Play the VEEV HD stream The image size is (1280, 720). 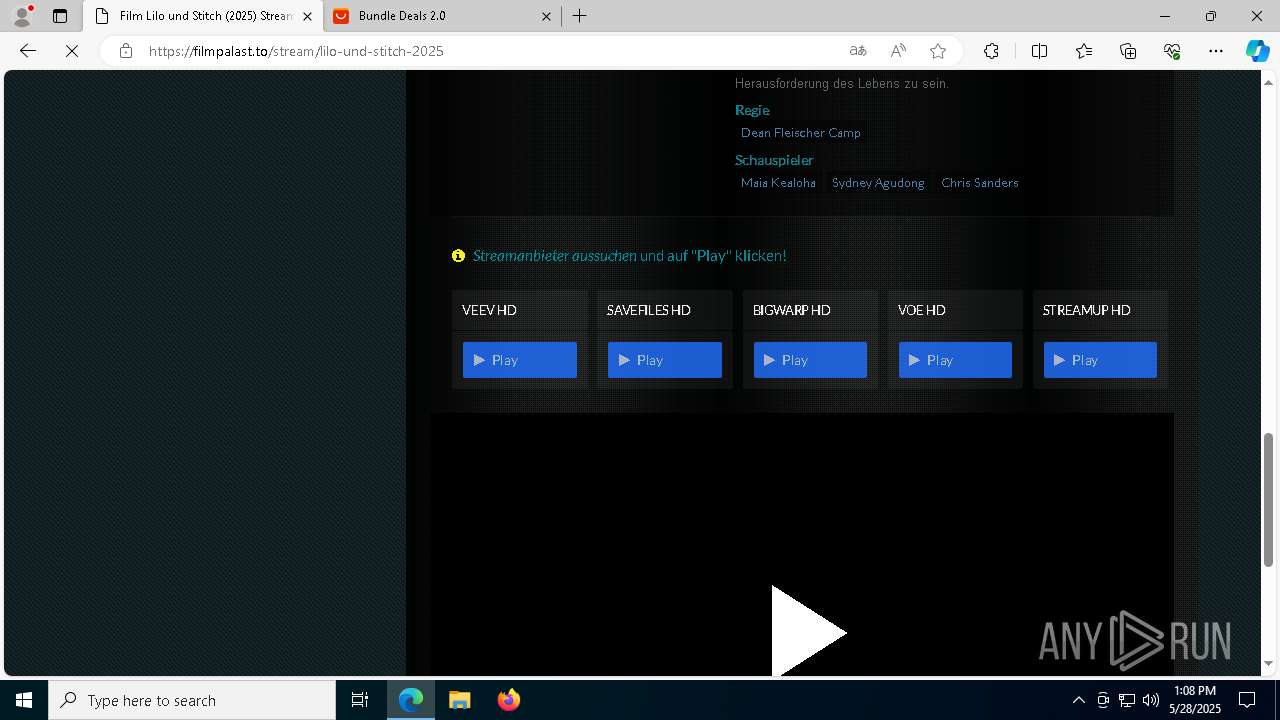[x=520, y=360]
